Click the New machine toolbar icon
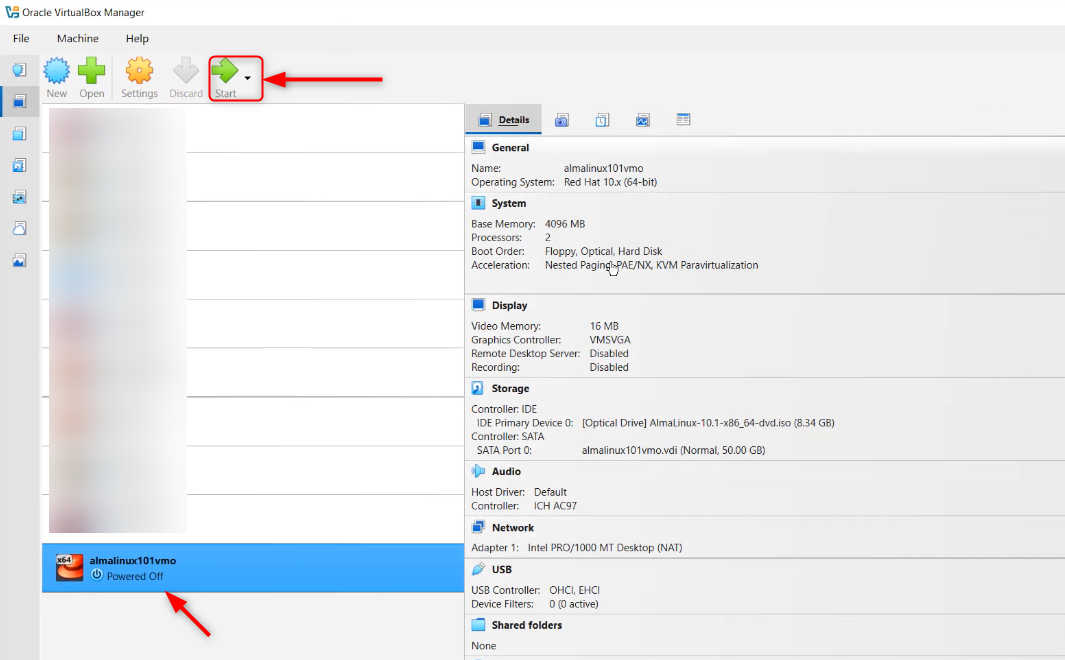This screenshot has width=1065, height=660. (56, 71)
